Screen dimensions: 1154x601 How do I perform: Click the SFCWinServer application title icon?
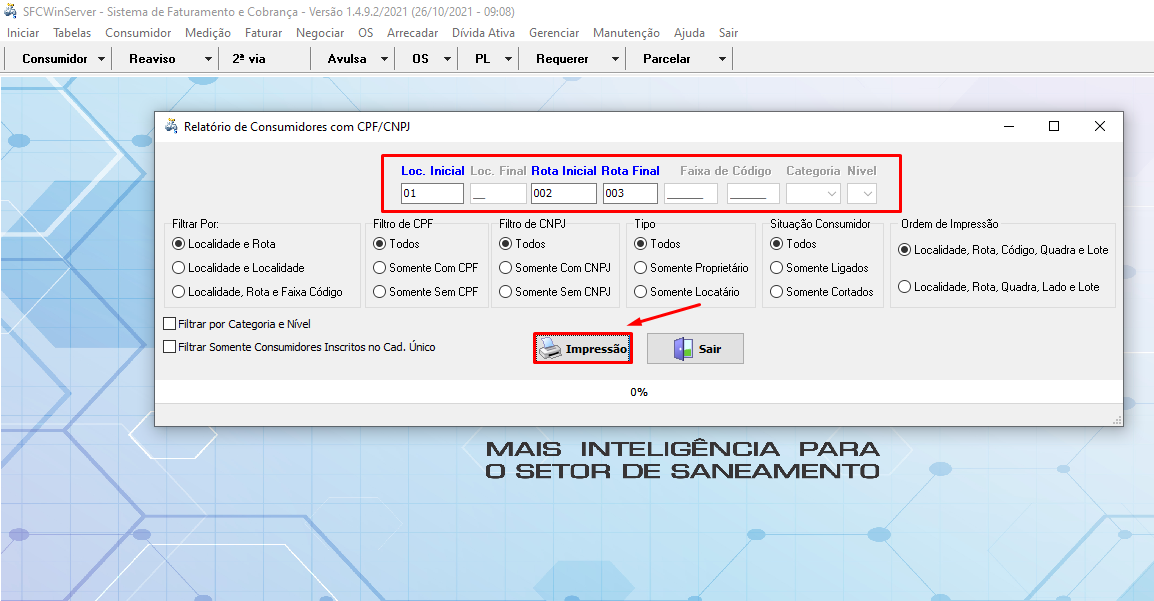tap(11, 12)
